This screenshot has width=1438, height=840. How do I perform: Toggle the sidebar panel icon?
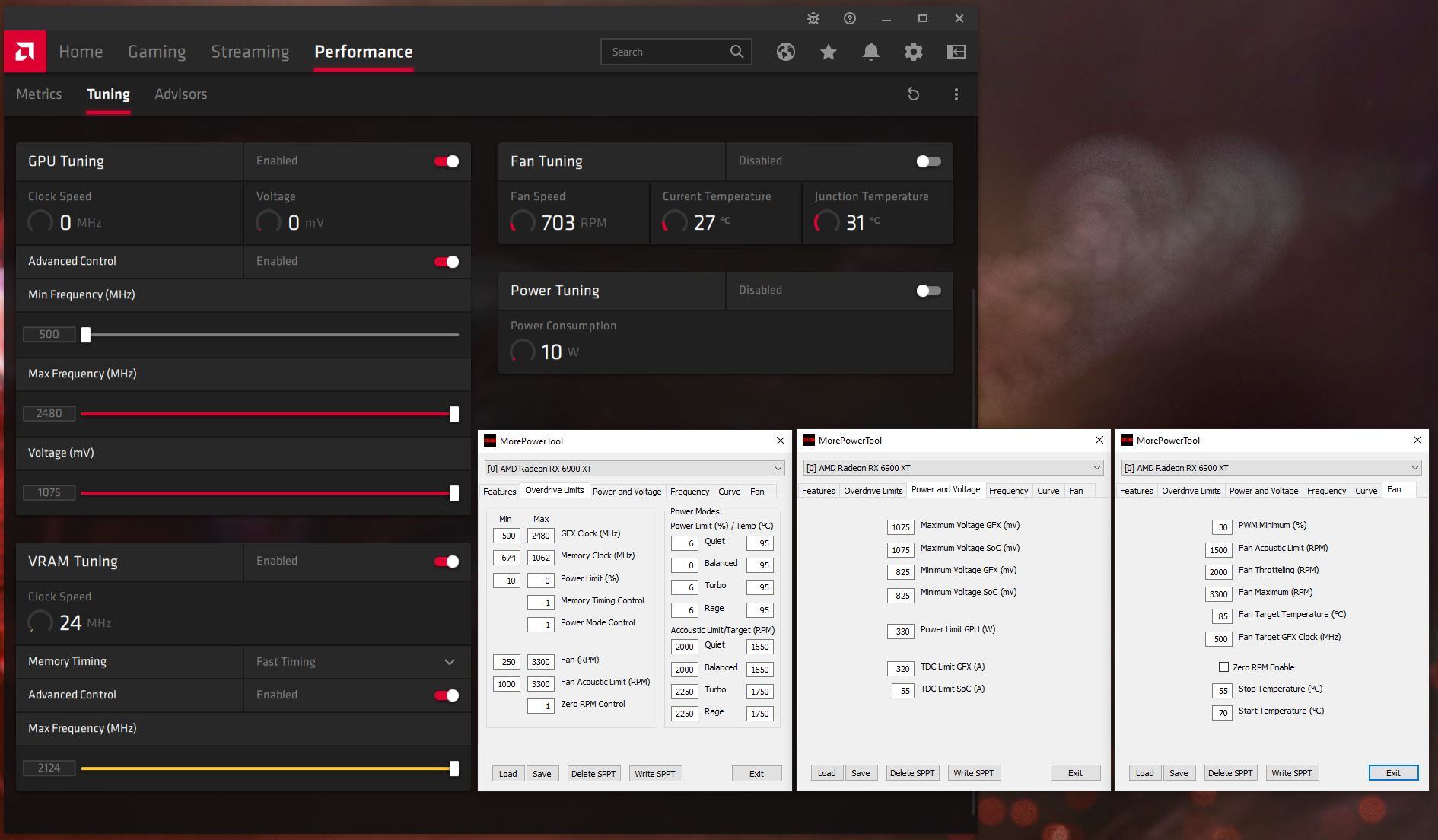point(956,52)
